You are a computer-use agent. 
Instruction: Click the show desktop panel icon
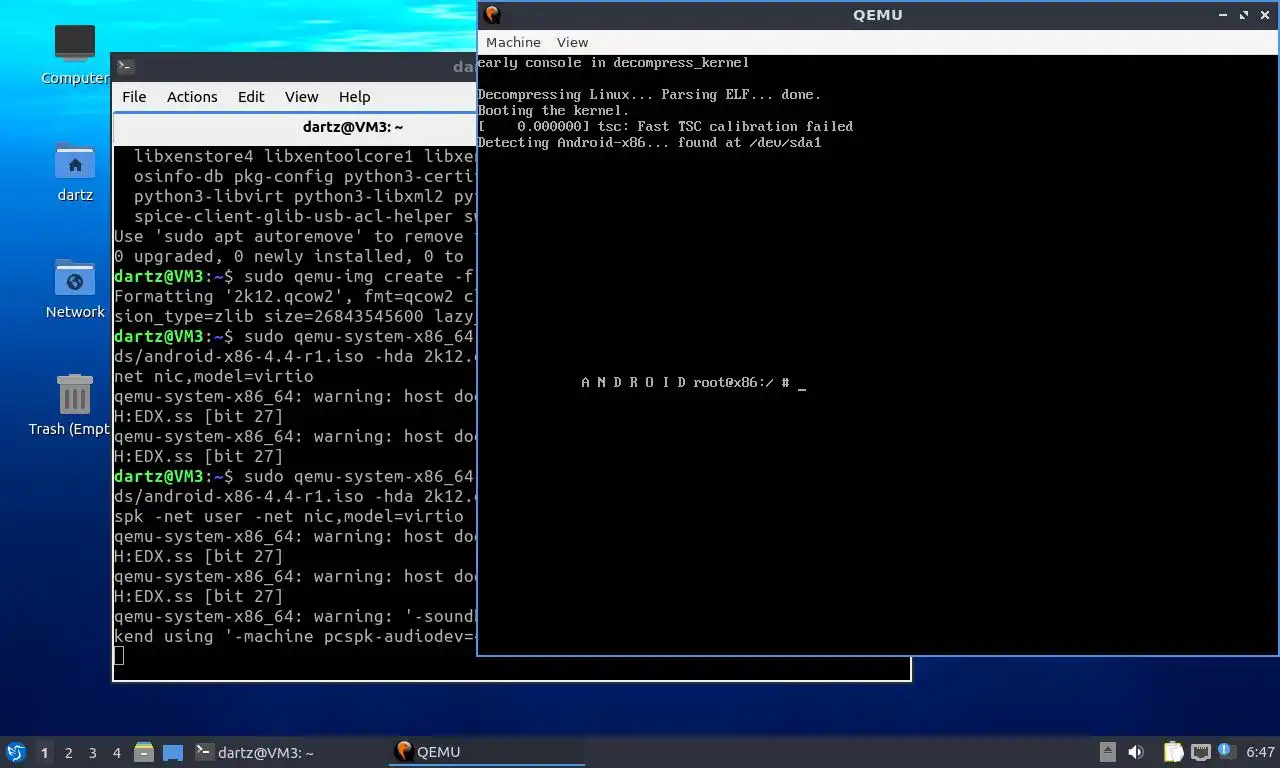click(173, 752)
